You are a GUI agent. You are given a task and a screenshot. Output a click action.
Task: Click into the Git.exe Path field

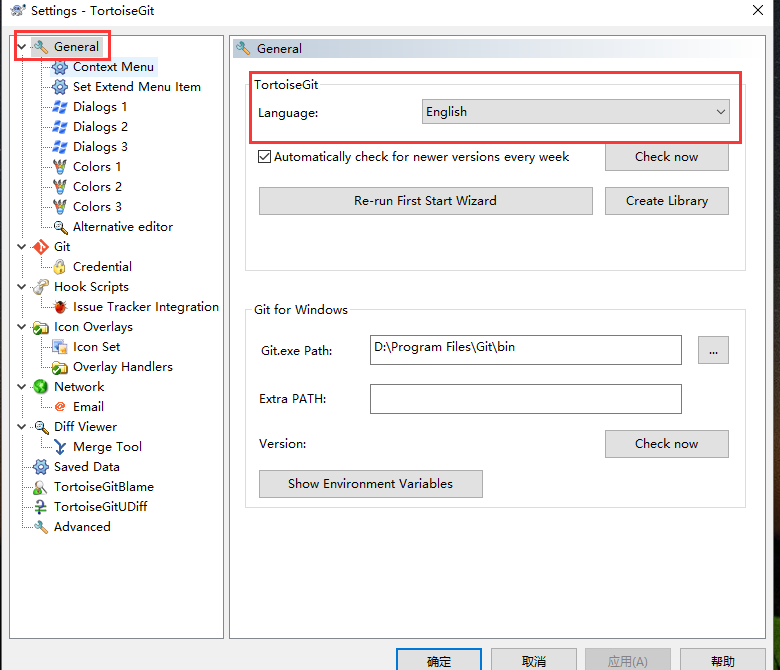pos(526,350)
